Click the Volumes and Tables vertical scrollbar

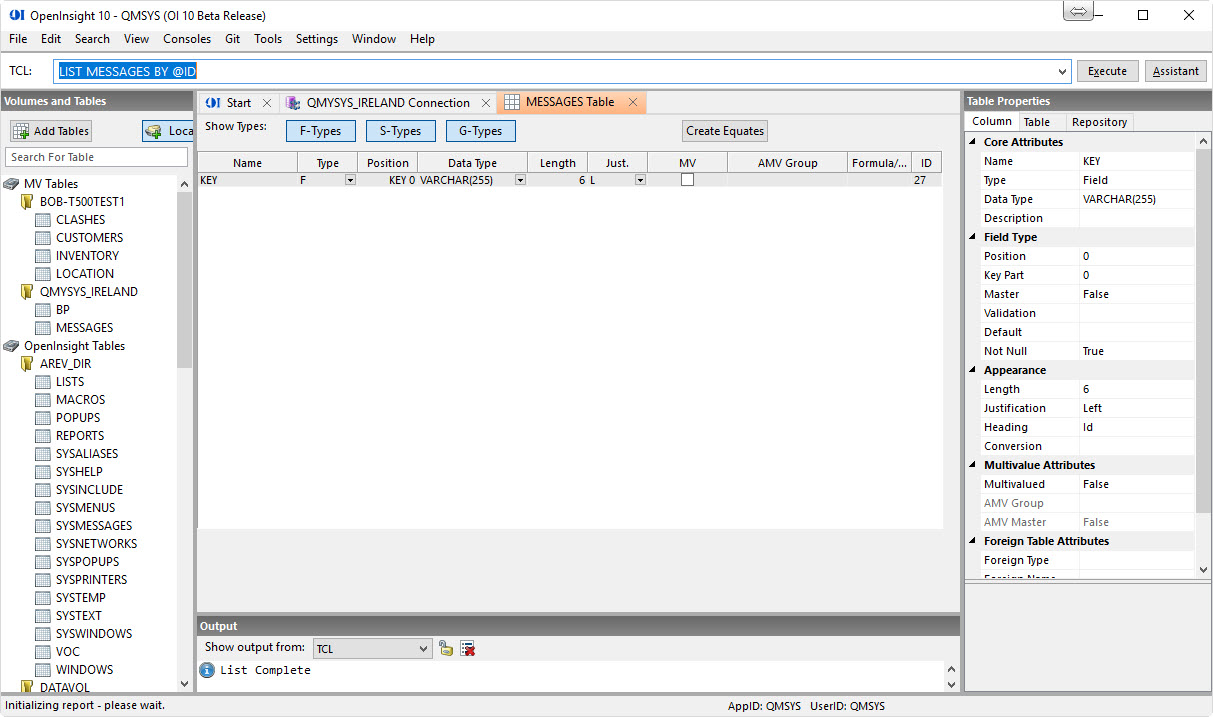(x=184, y=280)
